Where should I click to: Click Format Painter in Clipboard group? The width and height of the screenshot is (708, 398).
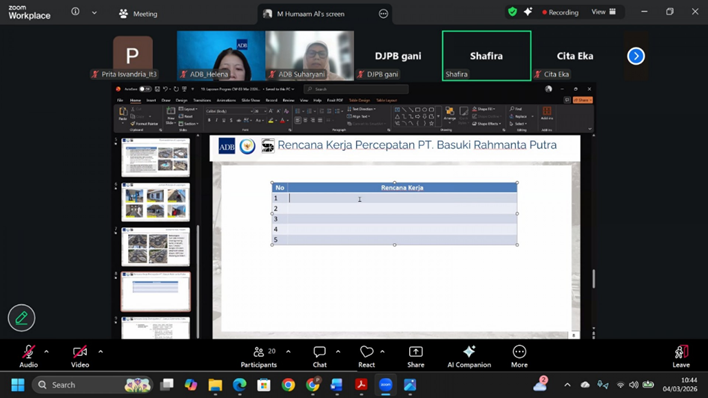[144, 123]
